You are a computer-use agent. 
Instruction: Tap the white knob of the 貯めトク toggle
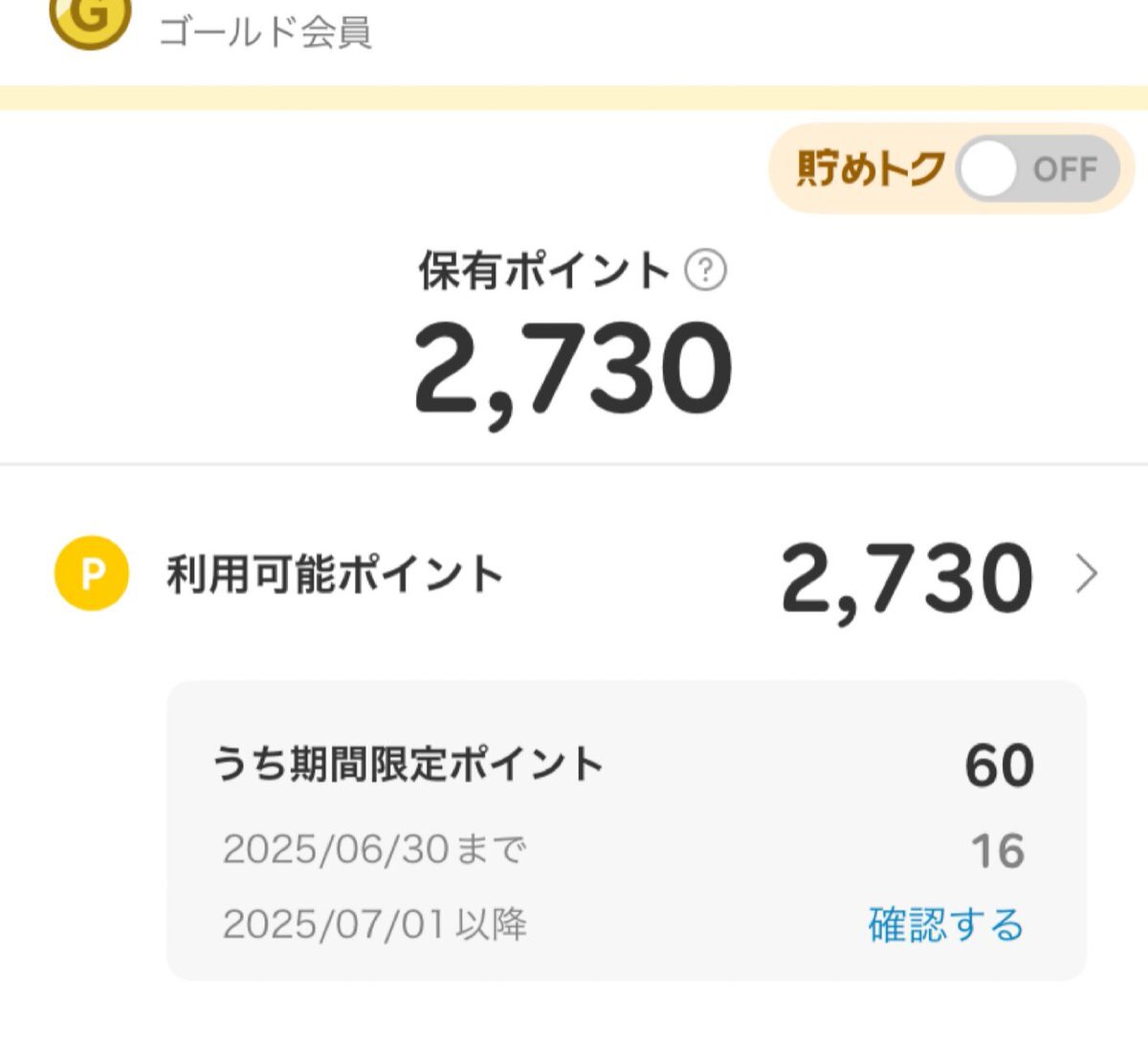tap(988, 169)
